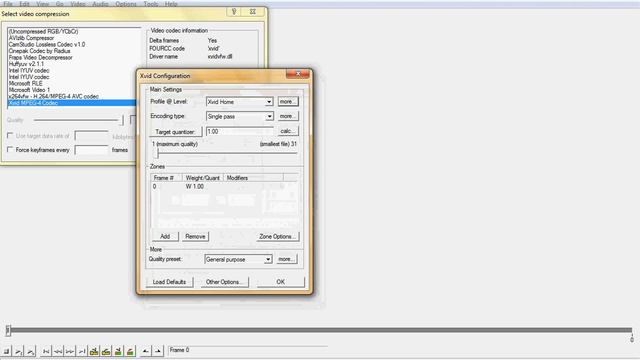The height and width of the screenshot is (360, 640).
Task: Enable 'Use target data rate of' checkbox
Action: click(x=10, y=136)
